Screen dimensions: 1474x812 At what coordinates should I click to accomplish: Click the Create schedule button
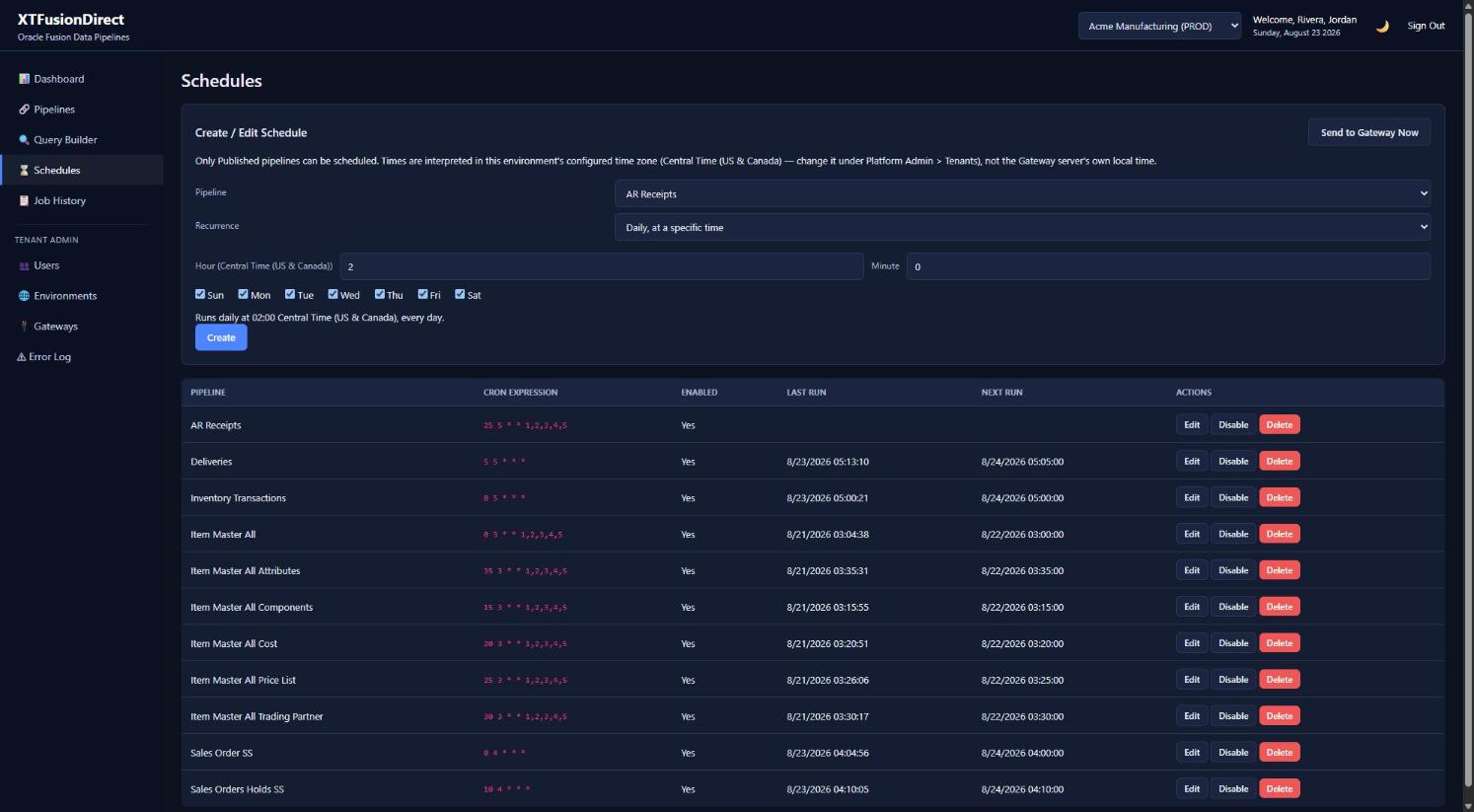coord(221,337)
